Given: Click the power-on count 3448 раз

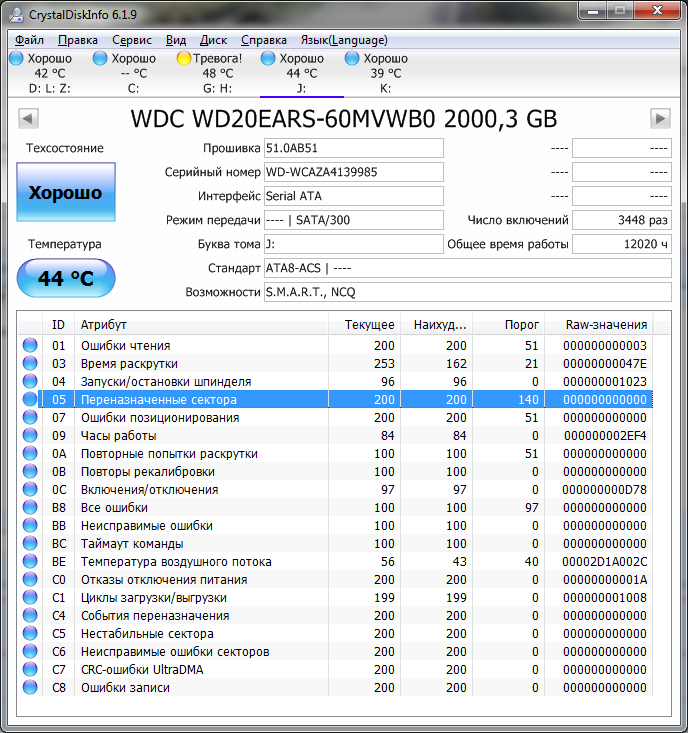Looking at the screenshot, I should [622, 220].
